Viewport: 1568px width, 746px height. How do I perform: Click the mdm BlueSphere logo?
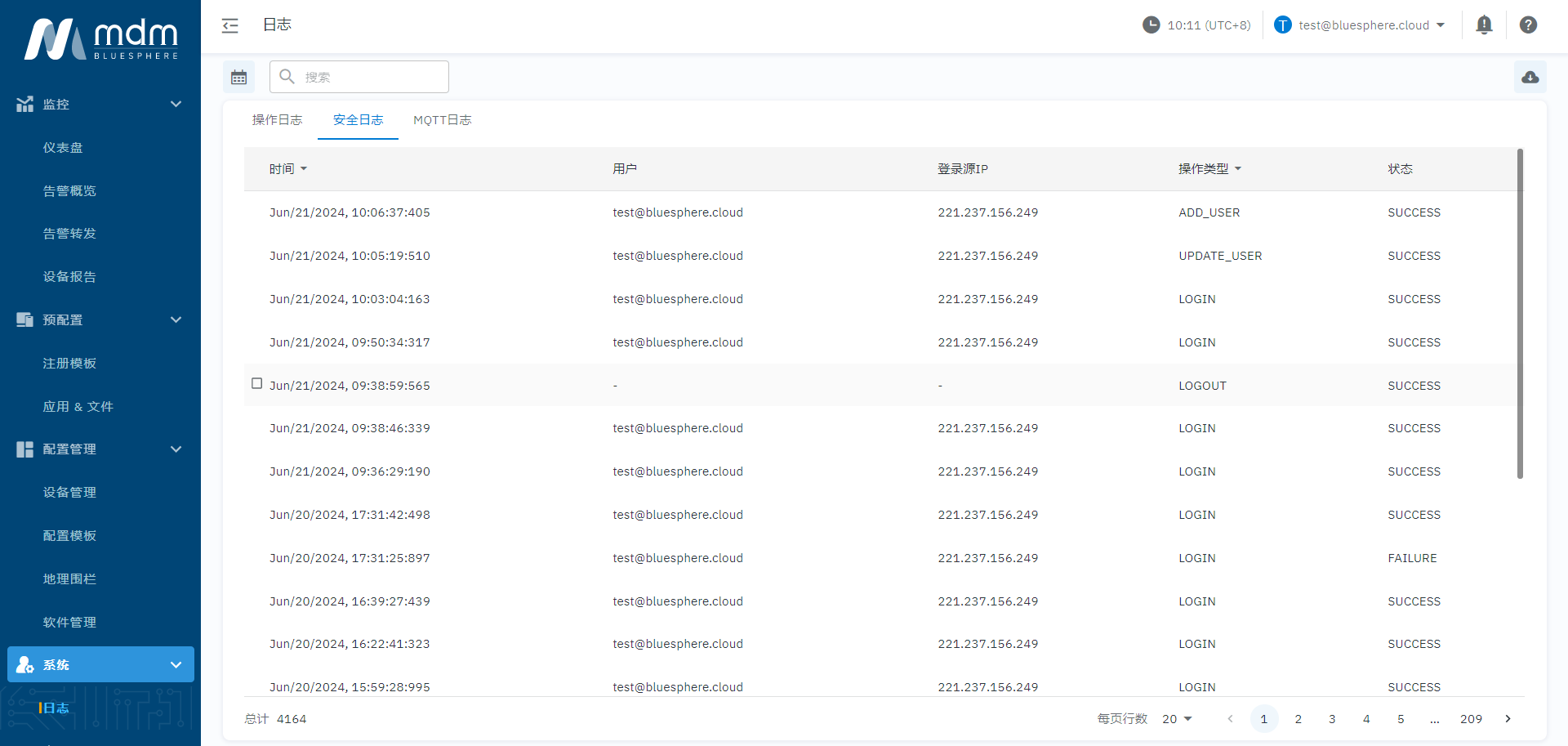click(x=100, y=38)
